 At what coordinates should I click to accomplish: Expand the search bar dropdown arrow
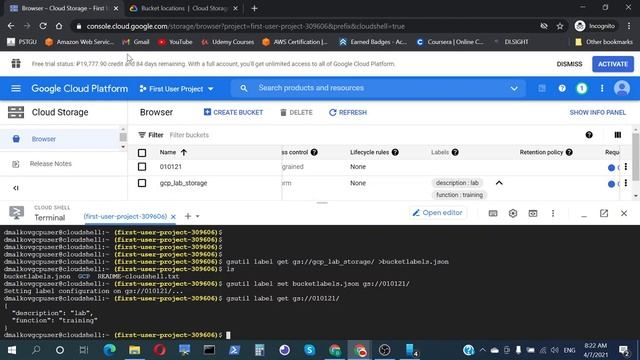coord(514,89)
